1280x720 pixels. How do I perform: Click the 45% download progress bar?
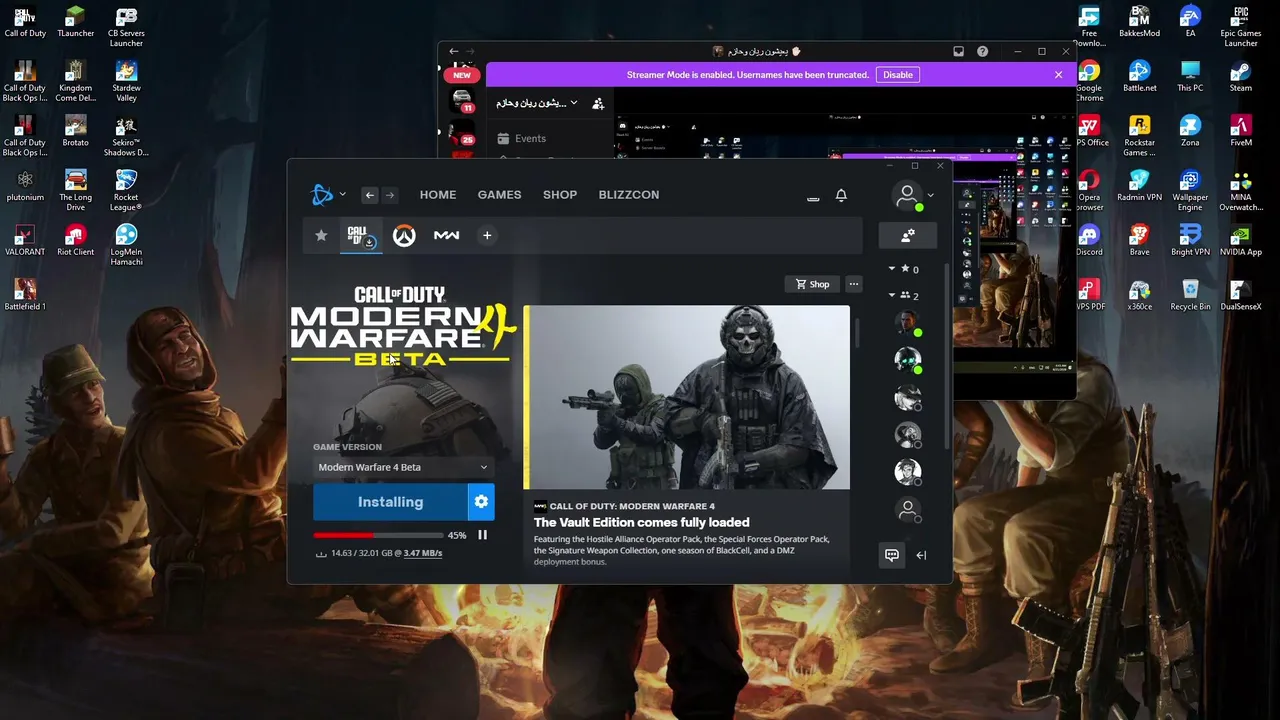[376, 535]
